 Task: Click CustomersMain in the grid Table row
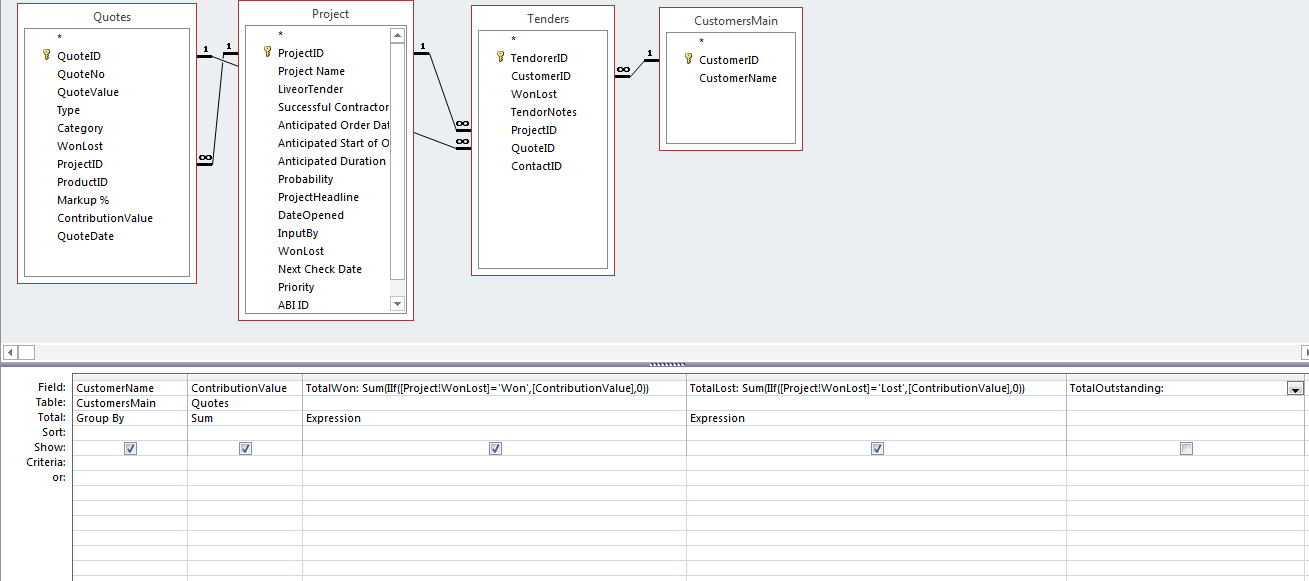130,403
